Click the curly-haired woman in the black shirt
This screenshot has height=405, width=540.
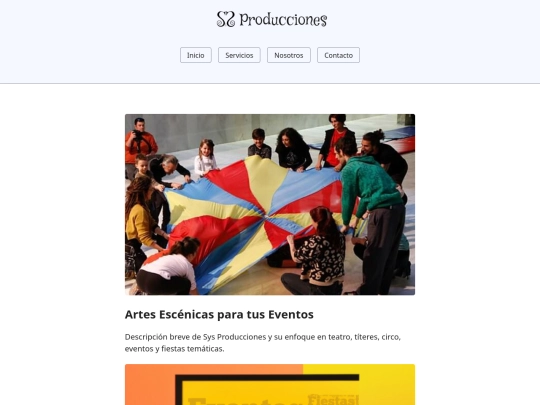tap(293, 150)
